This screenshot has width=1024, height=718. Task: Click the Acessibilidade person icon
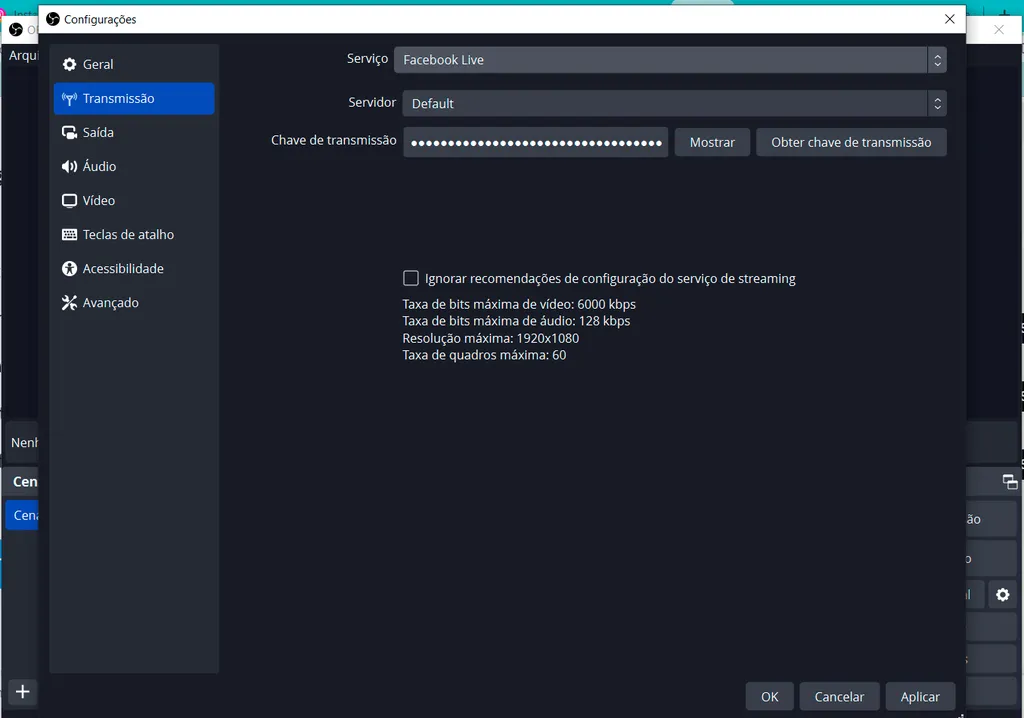click(69, 269)
